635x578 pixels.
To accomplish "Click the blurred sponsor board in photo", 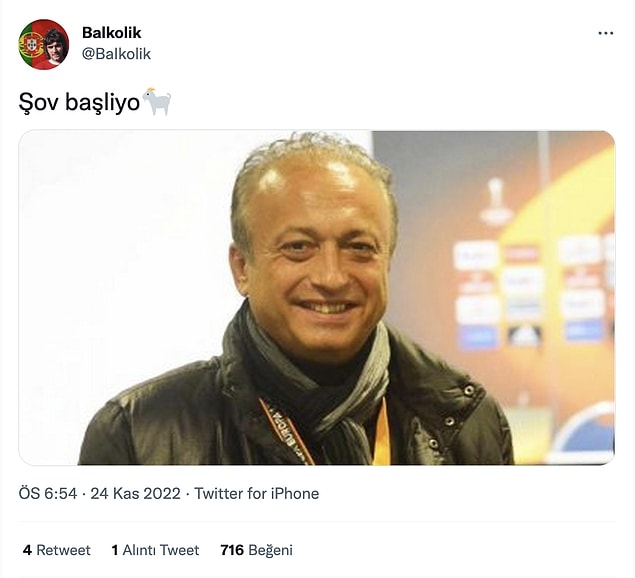I will click(531, 294).
